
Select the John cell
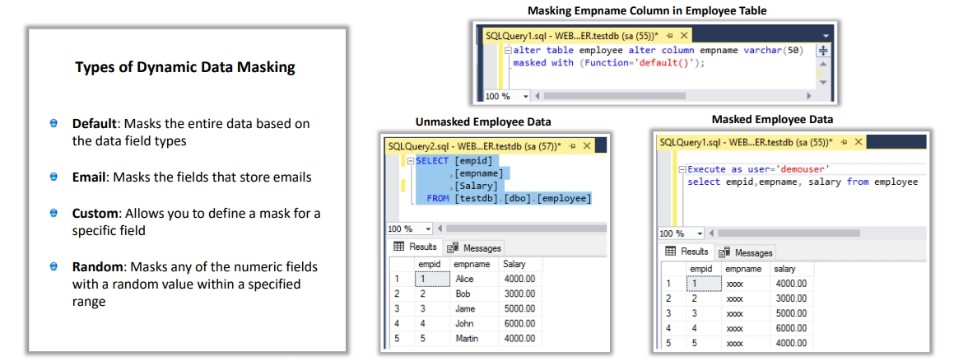tap(474, 324)
